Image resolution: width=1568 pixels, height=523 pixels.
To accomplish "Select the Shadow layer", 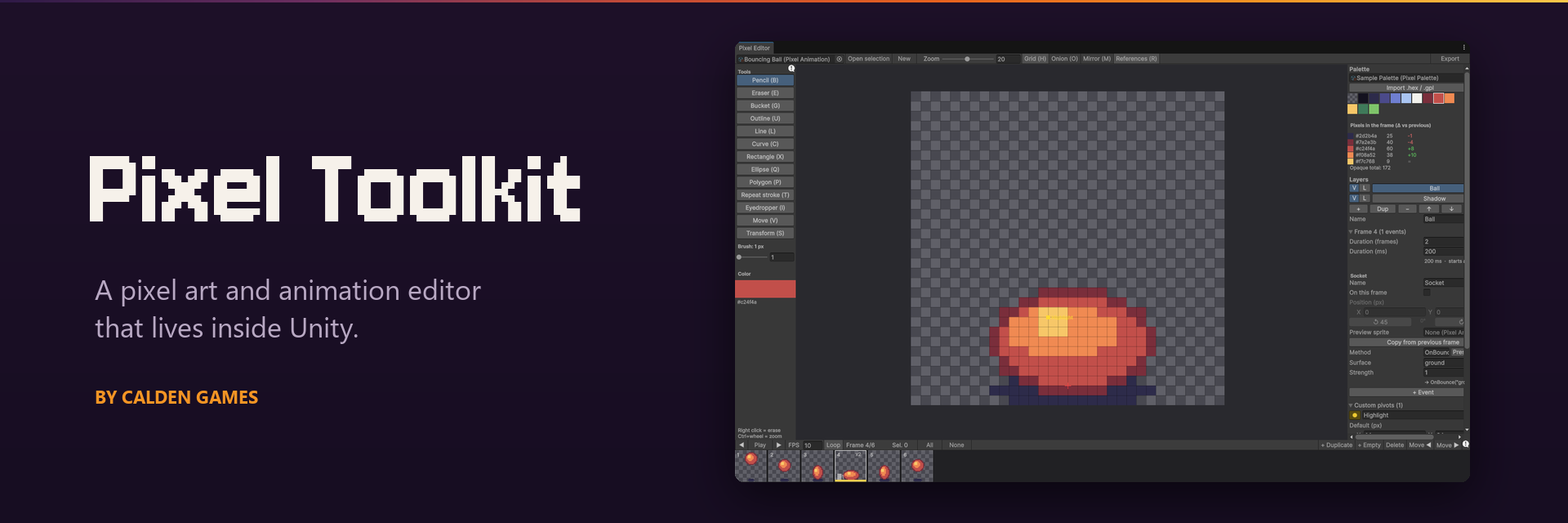I will (1418, 199).
